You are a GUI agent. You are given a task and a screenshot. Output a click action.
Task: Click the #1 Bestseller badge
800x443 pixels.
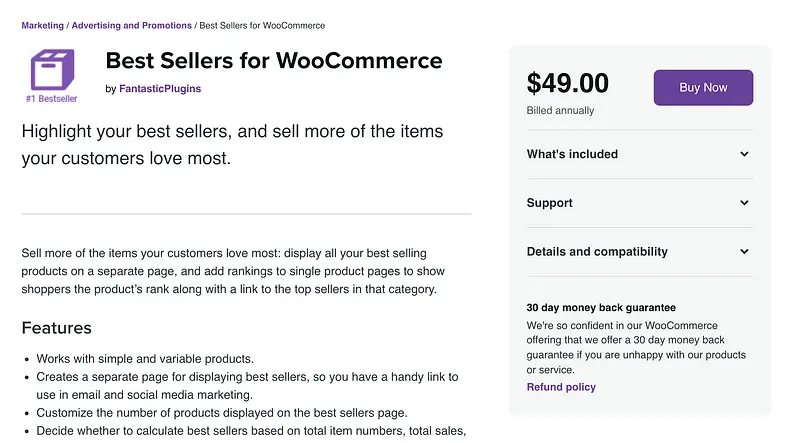click(x=54, y=99)
